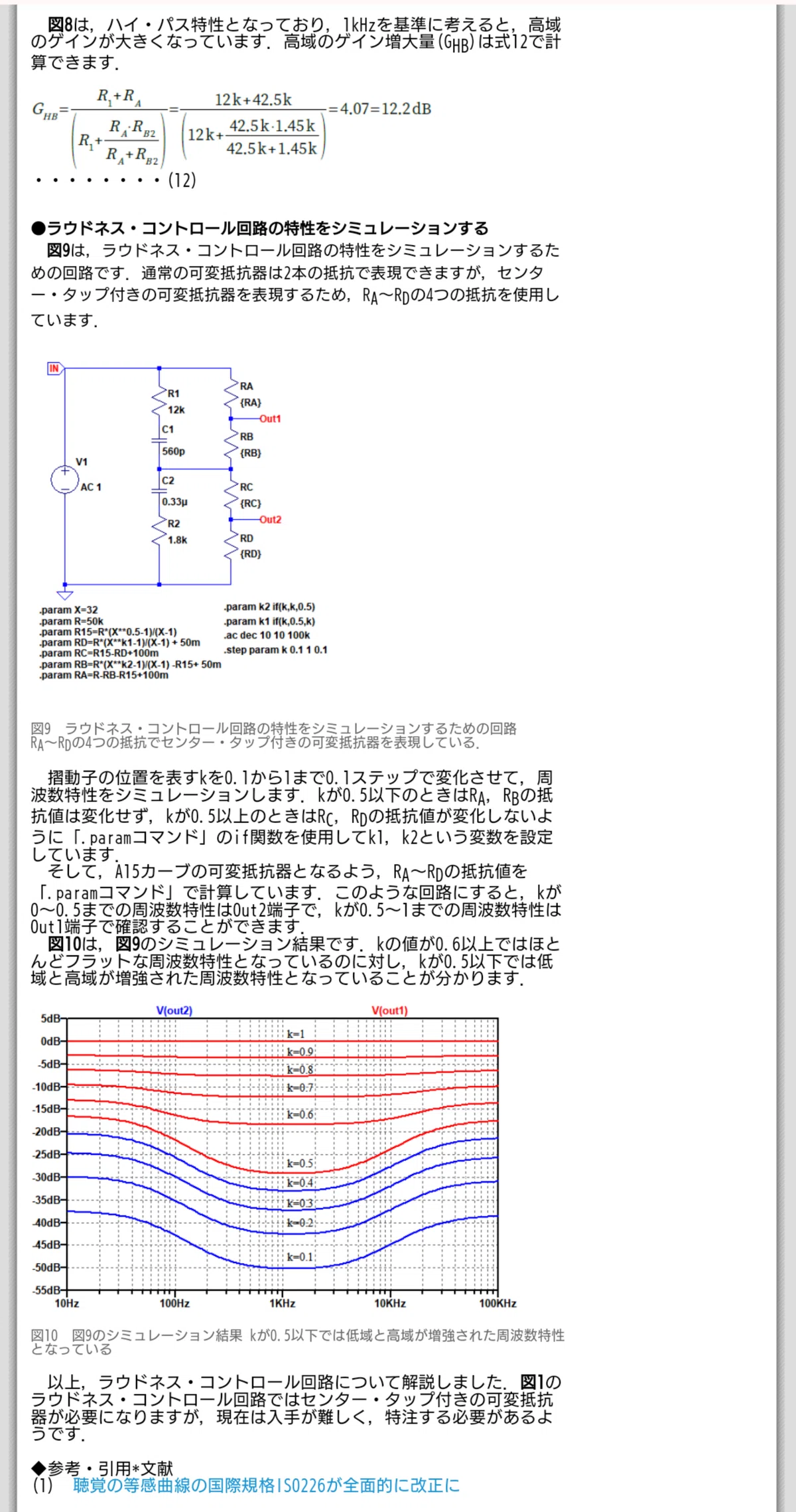
Task: Click the 'Out1' net label
Action: [270, 419]
